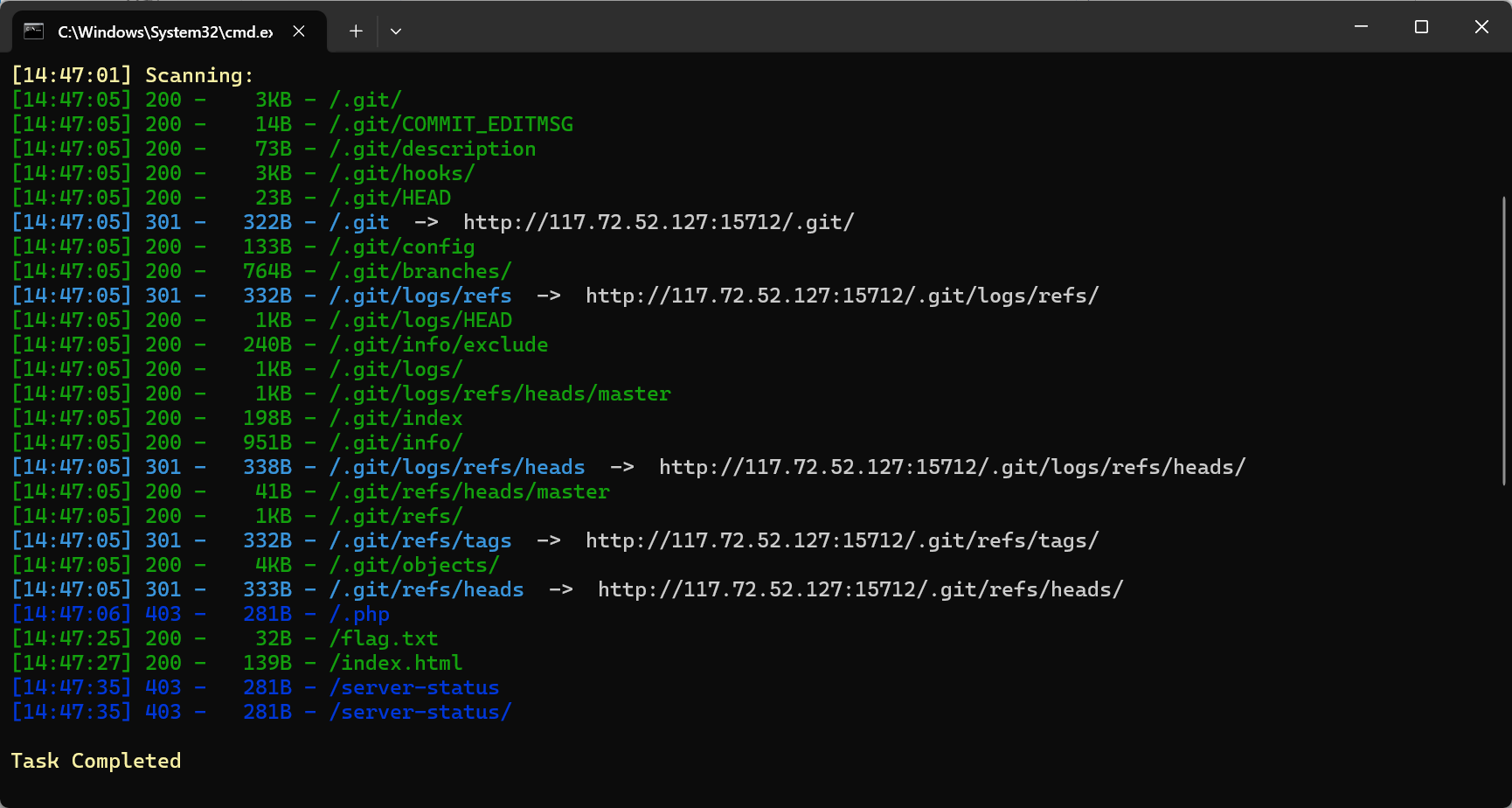Open a new terminal tab with plus
Viewport: 1512px width, 808px height.
pyautogui.click(x=356, y=31)
